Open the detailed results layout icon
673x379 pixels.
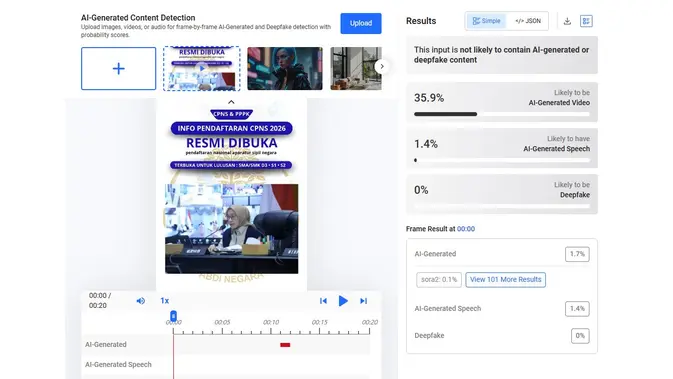[x=586, y=21]
